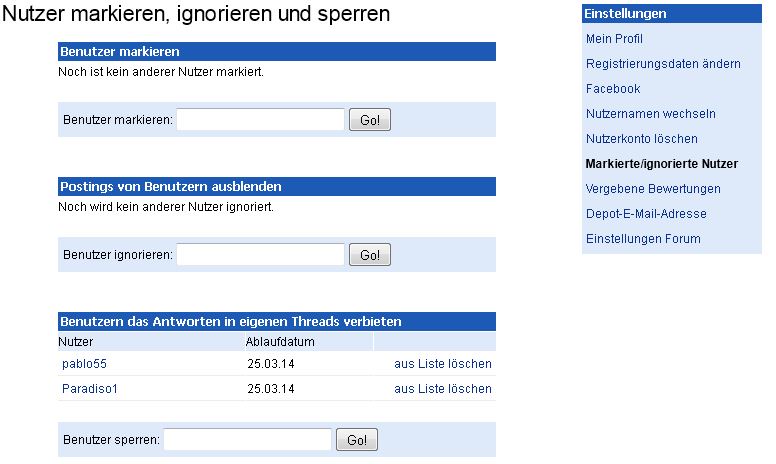Screen dimensions: 776x464
Task: Open user profile pablo55
Action: tap(84, 364)
